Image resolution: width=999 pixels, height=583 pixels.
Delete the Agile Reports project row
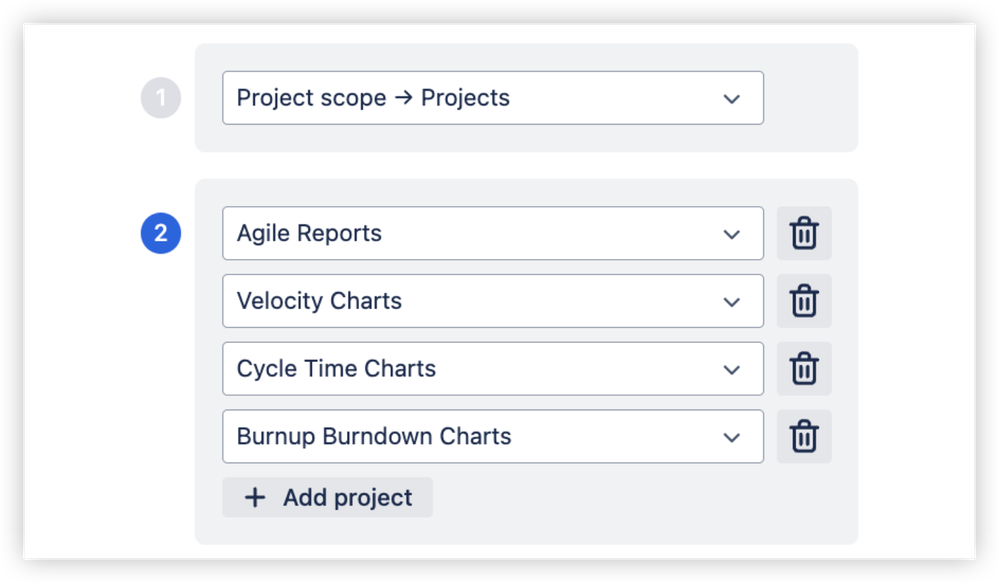[x=804, y=233]
